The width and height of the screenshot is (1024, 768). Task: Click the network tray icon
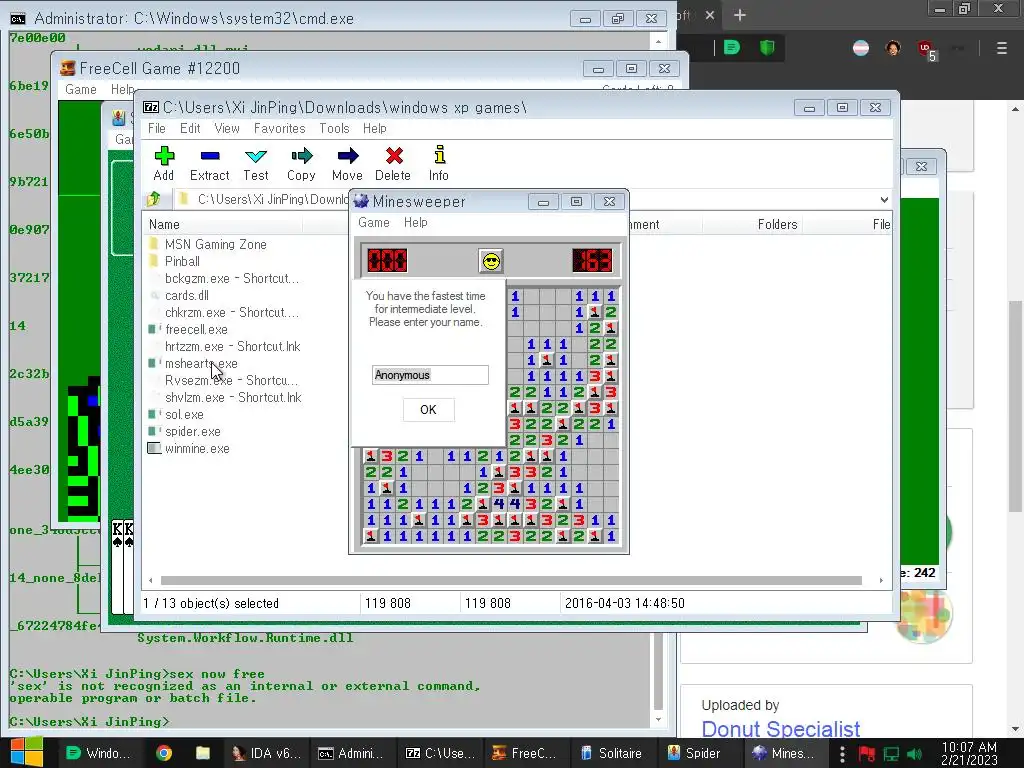pos(891,754)
